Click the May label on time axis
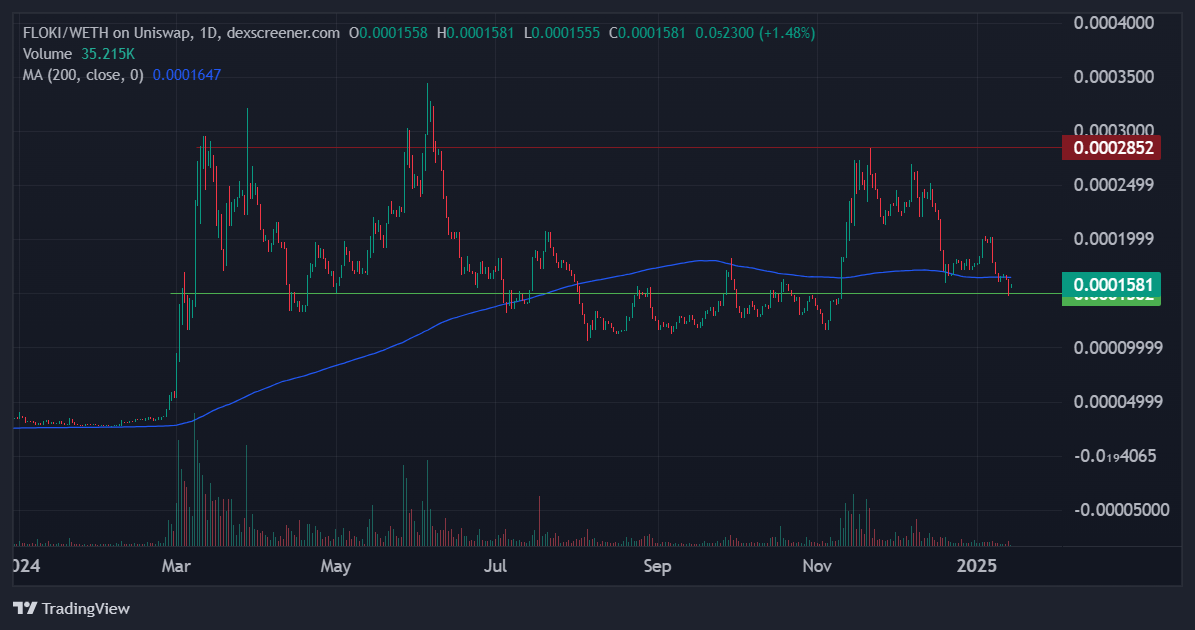The image size is (1195, 630). 335,566
